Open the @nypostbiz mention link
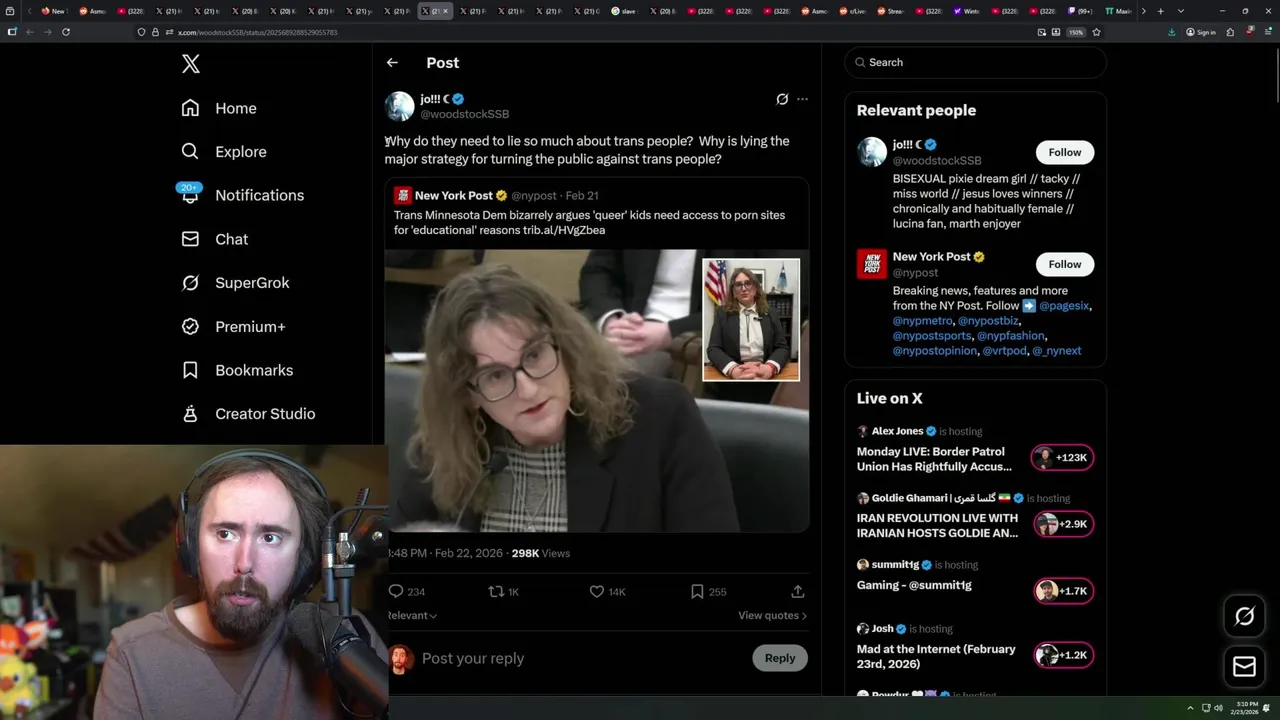The height and width of the screenshot is (720, 1280). tap(988, 321)
